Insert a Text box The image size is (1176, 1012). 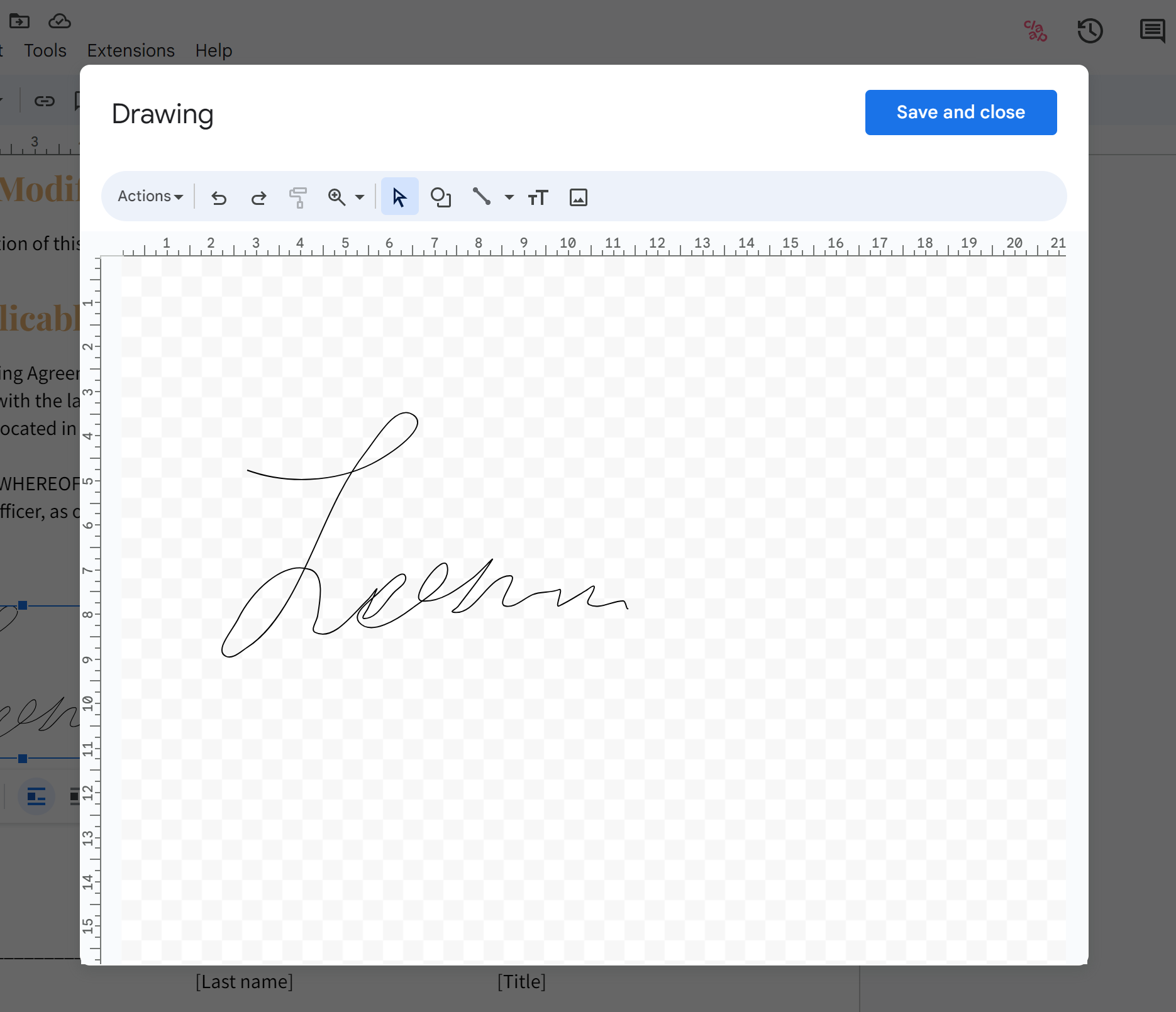click(537, 197)
